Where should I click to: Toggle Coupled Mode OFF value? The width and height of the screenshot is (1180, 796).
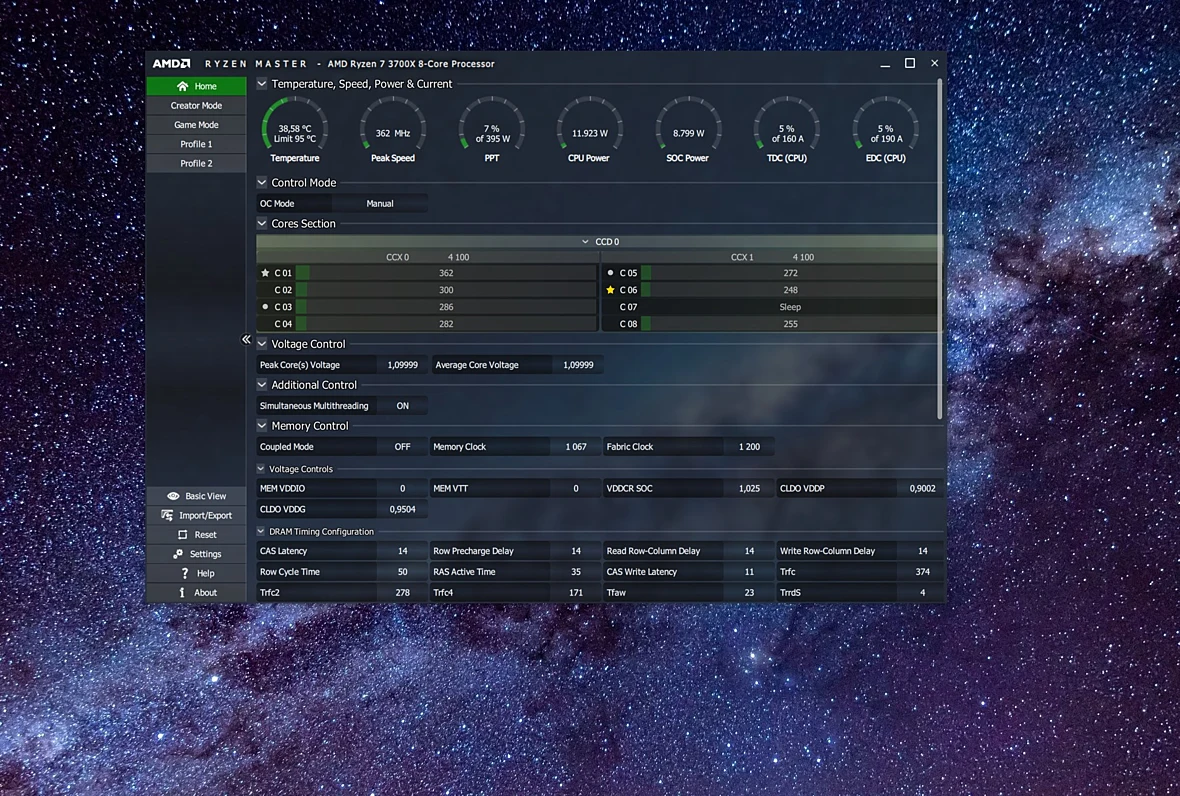403,447
